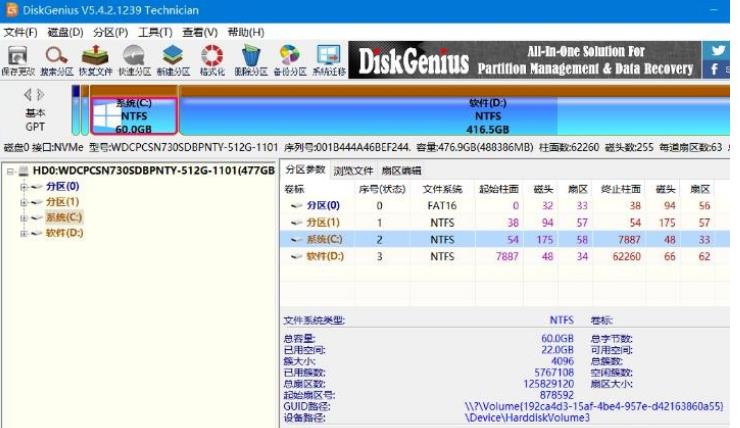Click the partition icon beside 软件(D:) in the table
Screen dimensions: 740x428
pyautogui.click(x=296, y=257)
